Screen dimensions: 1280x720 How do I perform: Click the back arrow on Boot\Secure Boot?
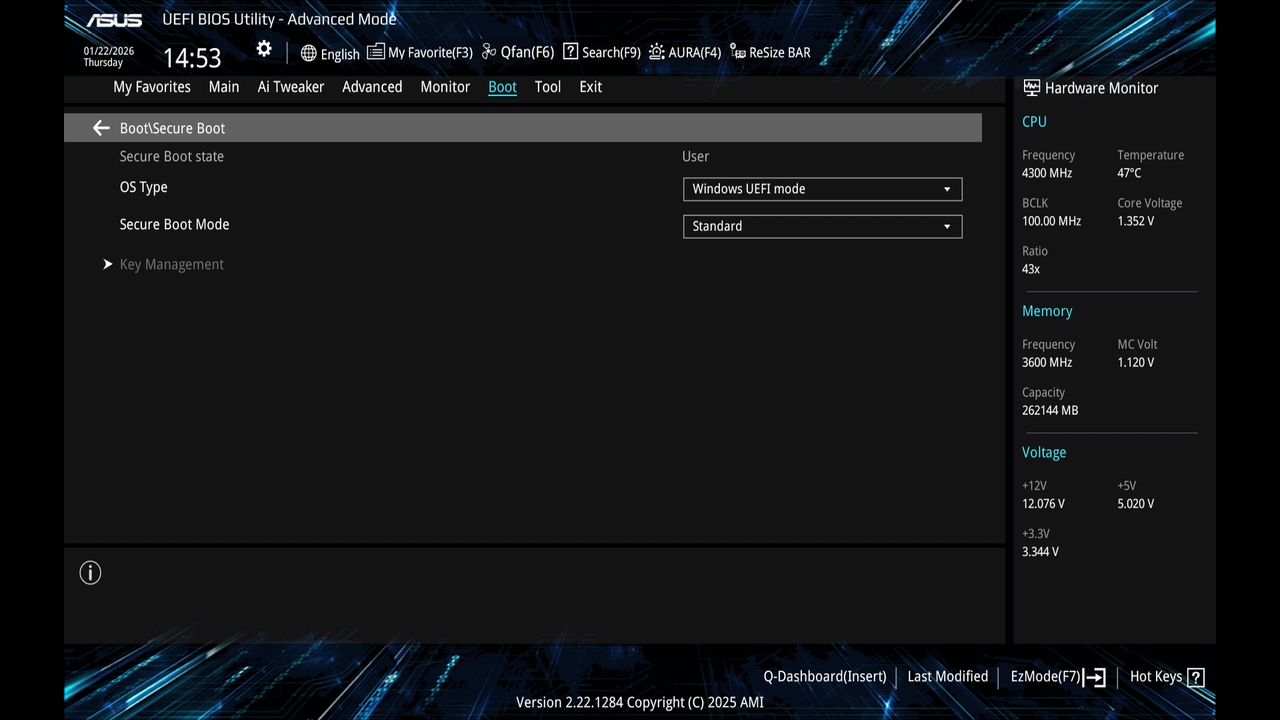101,128
